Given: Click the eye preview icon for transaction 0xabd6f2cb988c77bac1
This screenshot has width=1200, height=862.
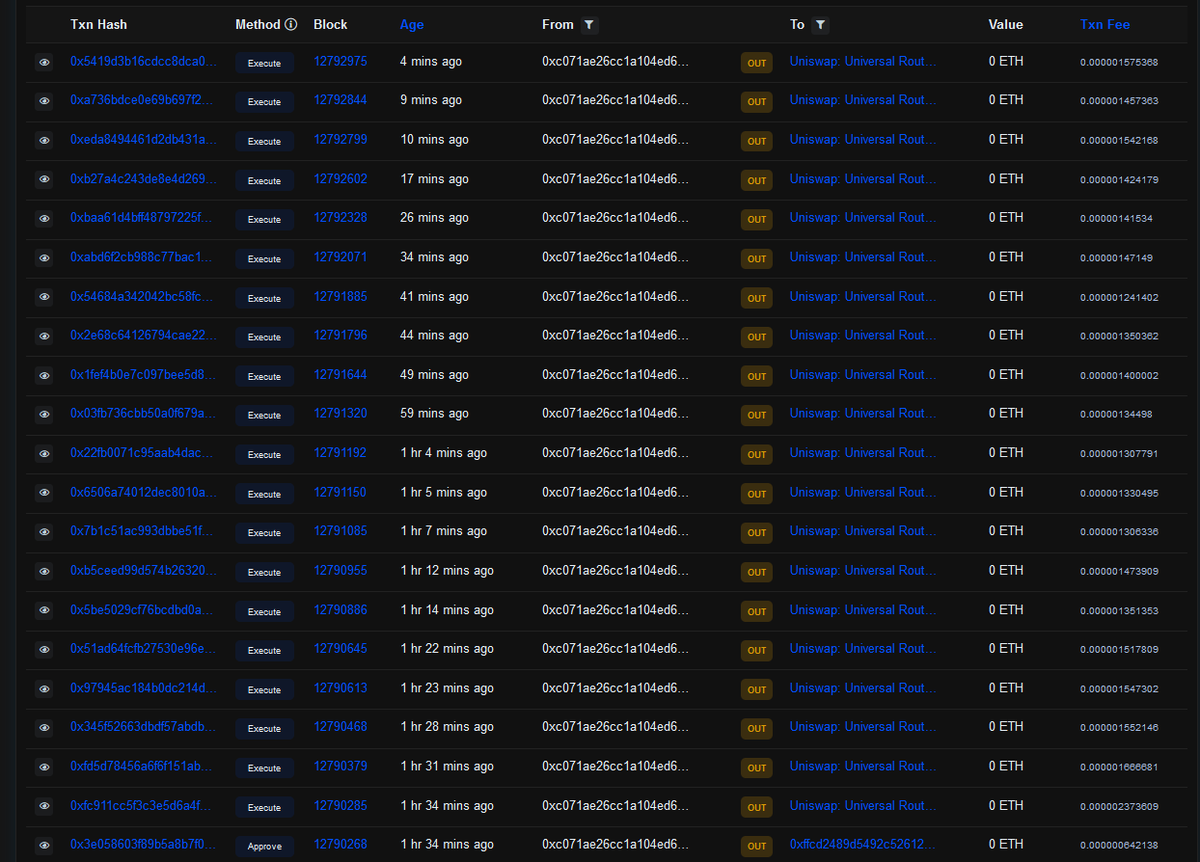Looking at the screenshot, I should [44, 258].
